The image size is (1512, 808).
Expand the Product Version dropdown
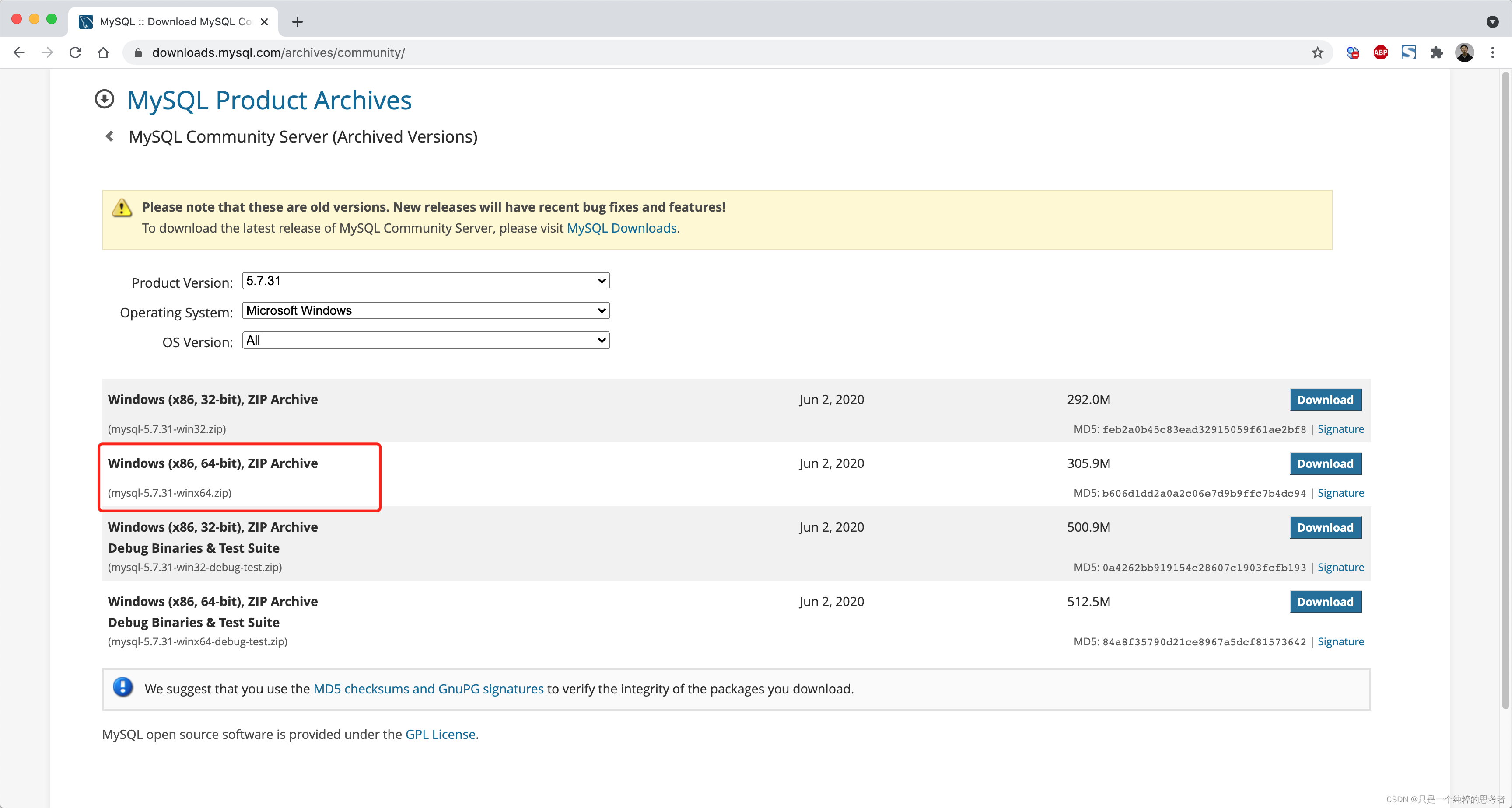click(x=426, y=281)
